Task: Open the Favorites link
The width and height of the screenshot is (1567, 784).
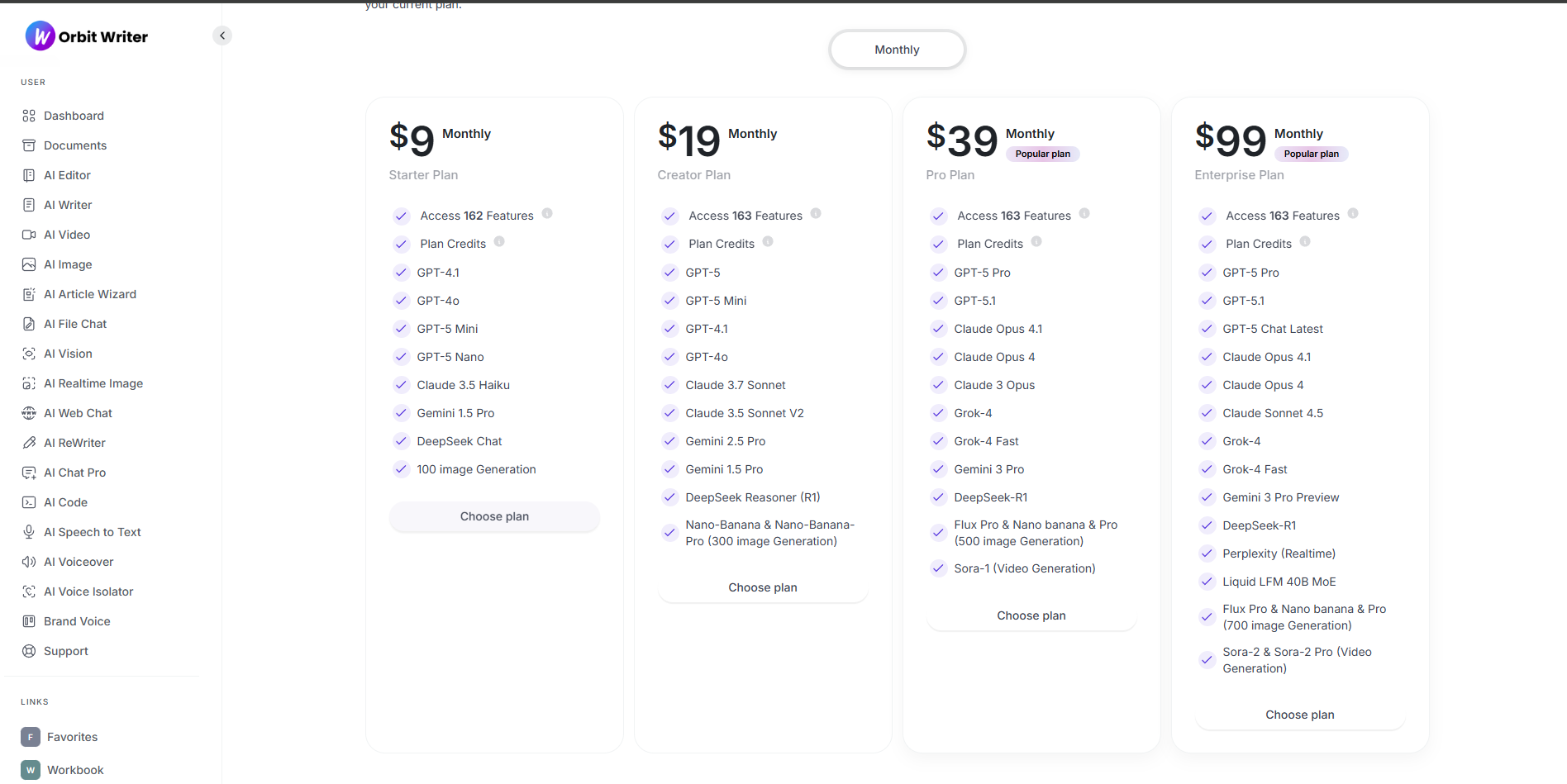Action: point(72,737)
